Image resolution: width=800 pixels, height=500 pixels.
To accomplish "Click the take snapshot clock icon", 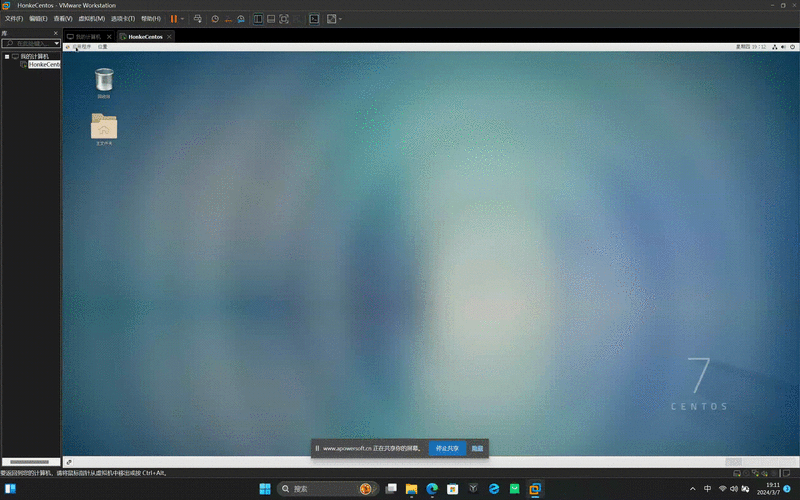I will pos(215,19).
